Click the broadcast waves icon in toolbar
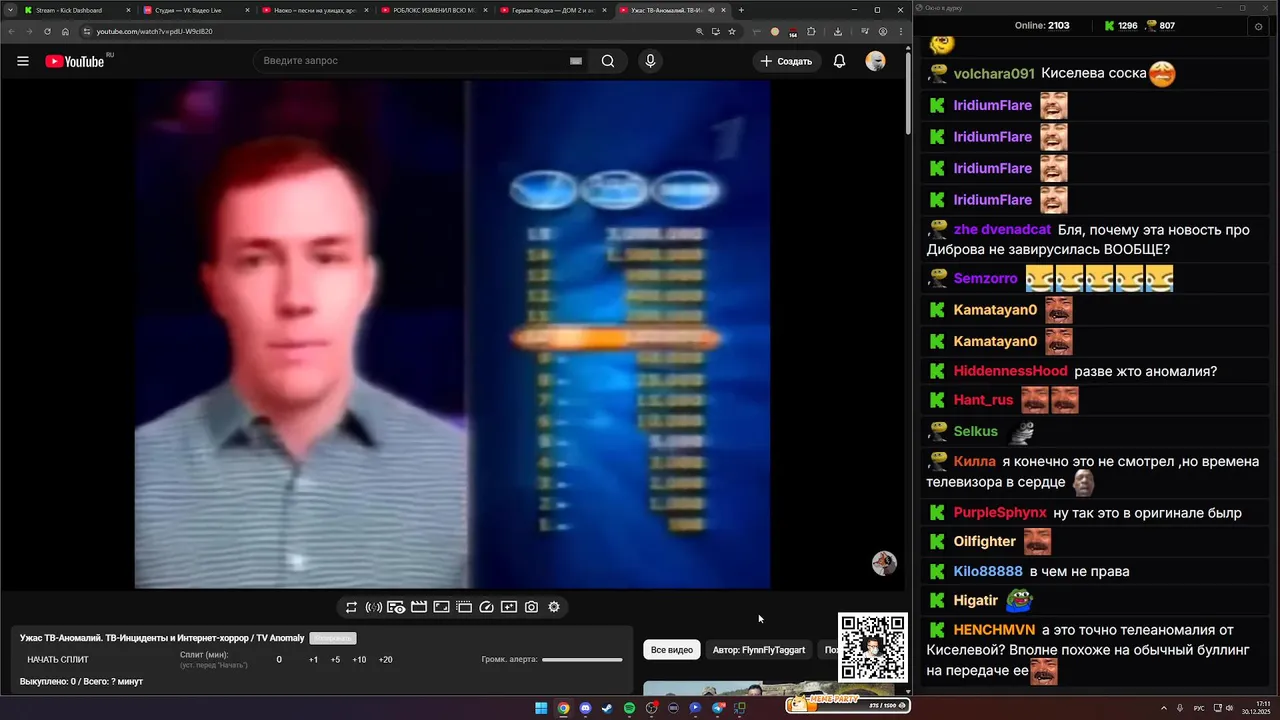The height and width of the screenshot is (720, 1280). coord(374,607)
